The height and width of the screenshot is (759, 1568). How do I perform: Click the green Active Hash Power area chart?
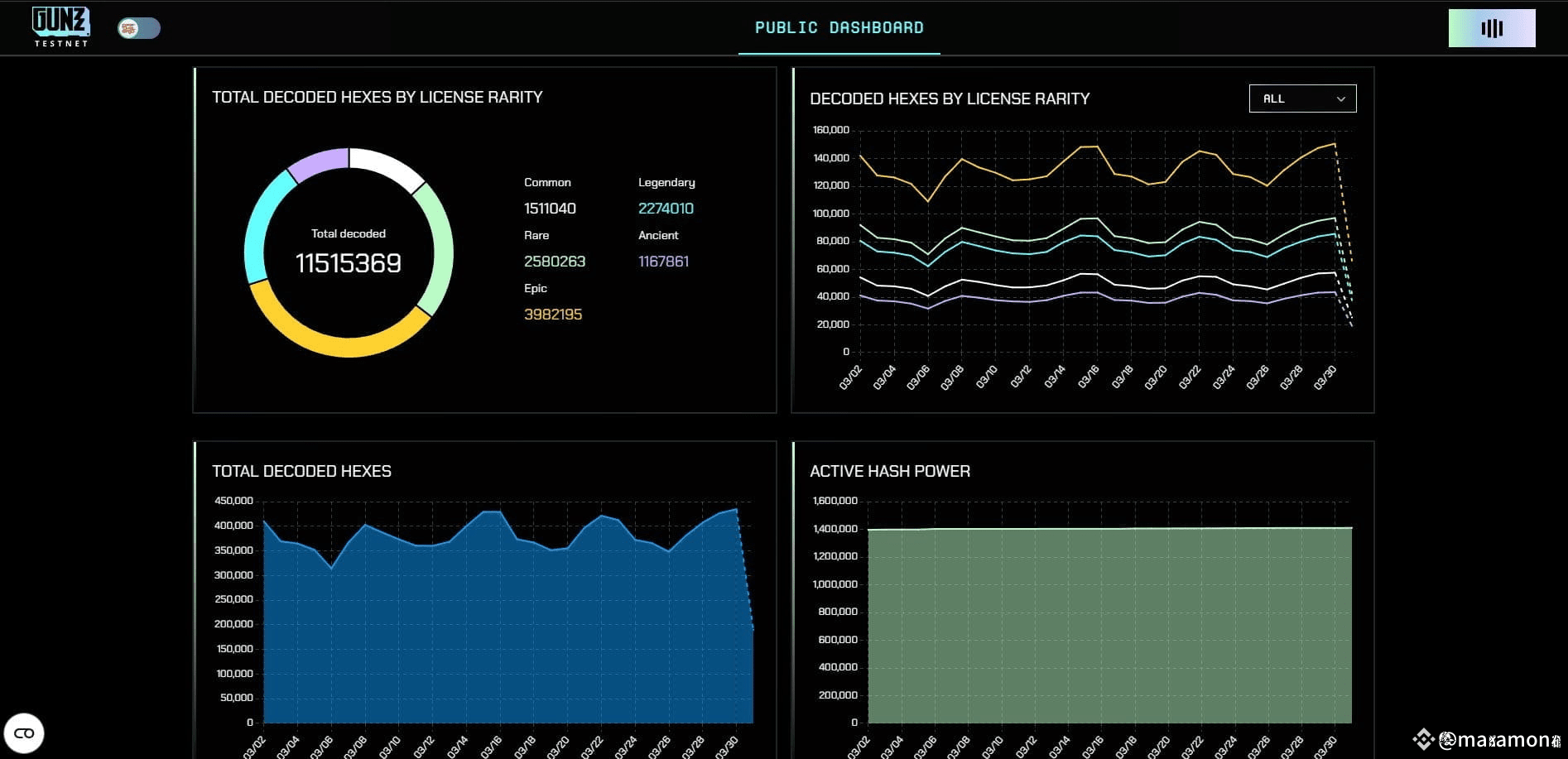point(1109,626)
